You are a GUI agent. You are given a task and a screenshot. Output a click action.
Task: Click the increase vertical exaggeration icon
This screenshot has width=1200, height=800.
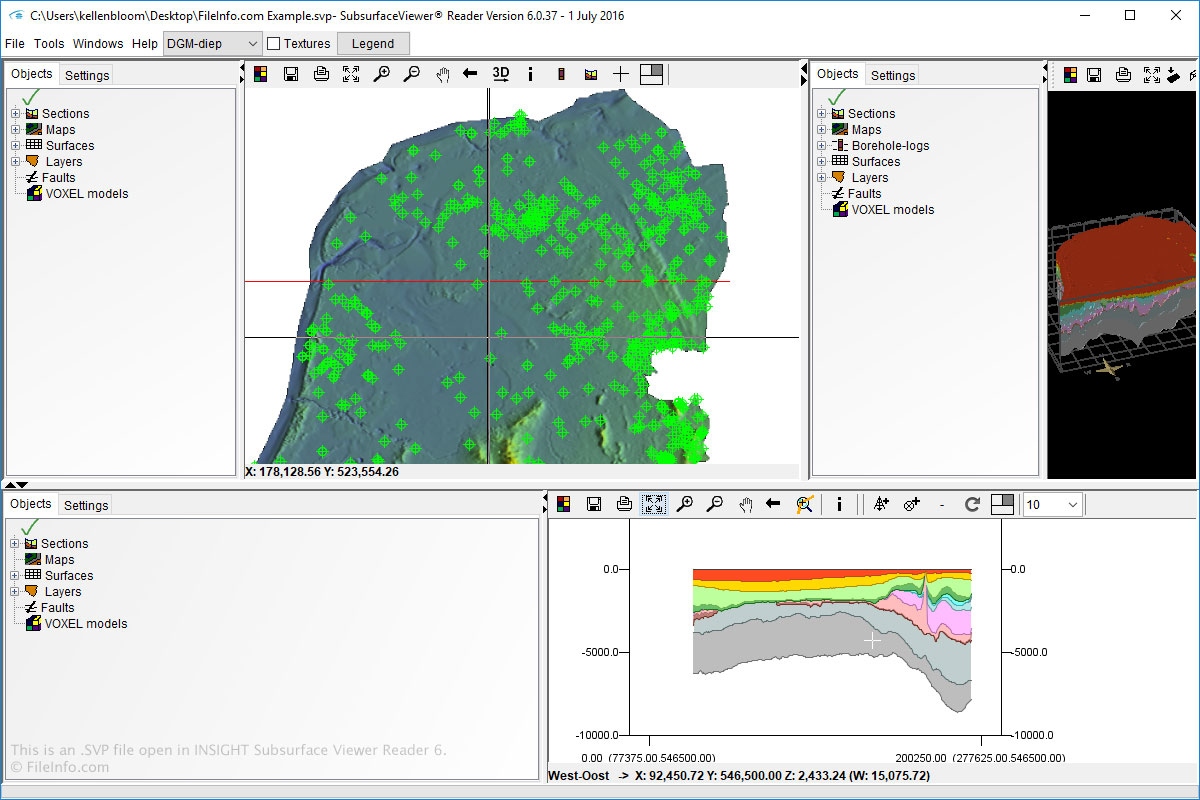point(881,504)
